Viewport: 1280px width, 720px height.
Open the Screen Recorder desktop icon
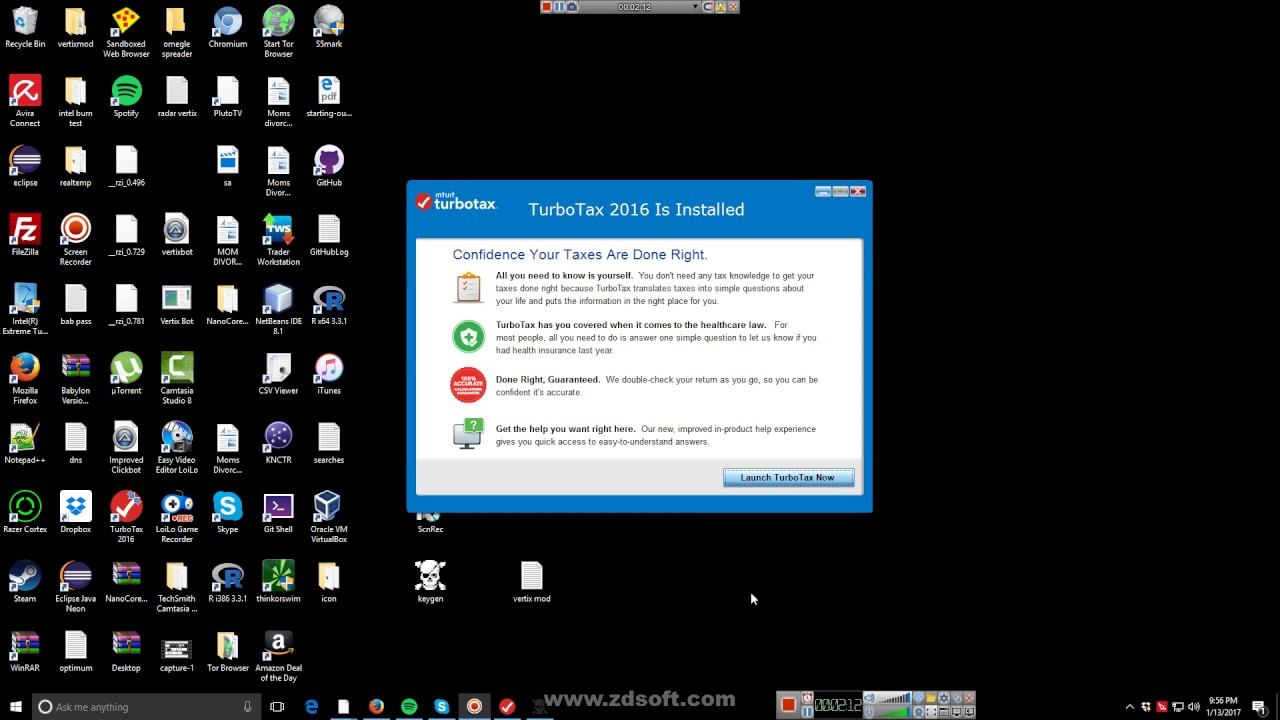pos(76,240)
